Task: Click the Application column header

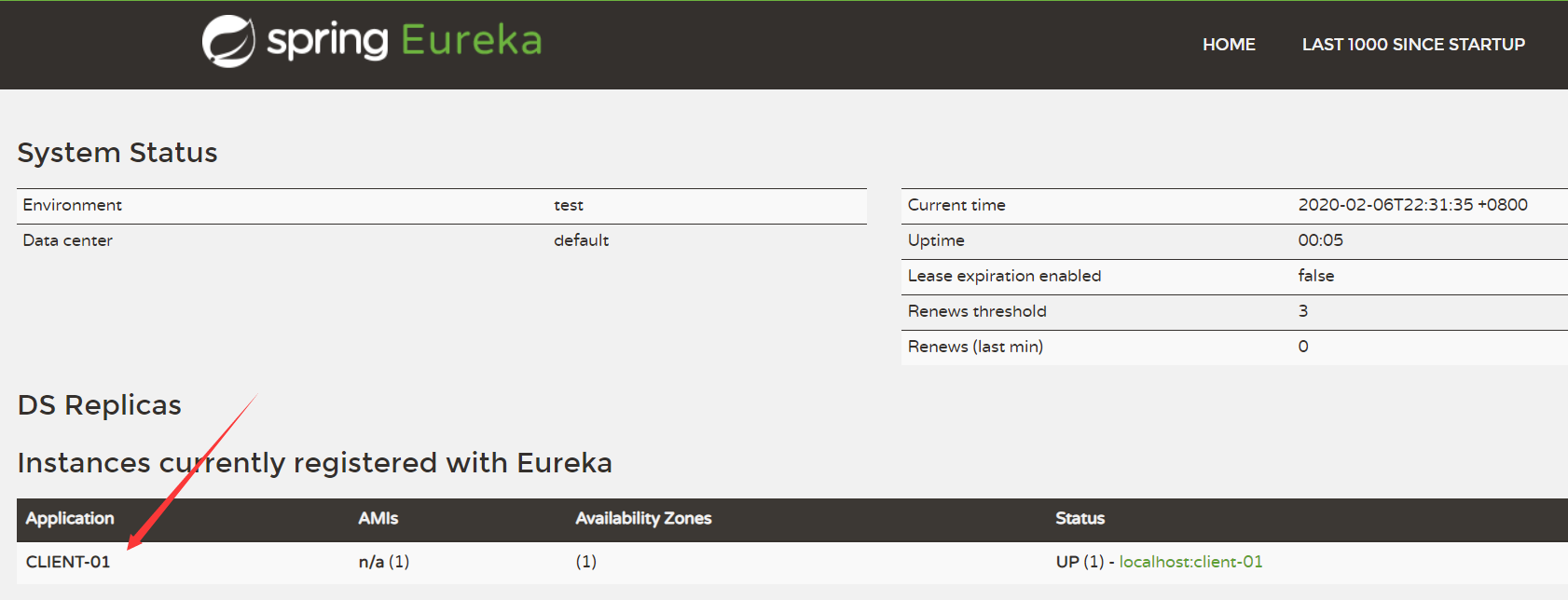Action: [70, 519]
